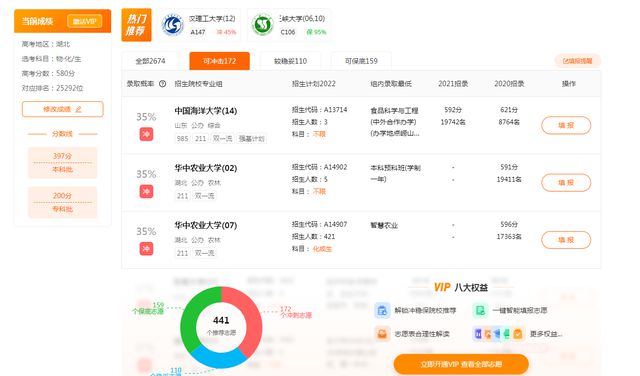Click the 一键智能填报志愿 green icon
The image size is (640, 376).
(x=480, y=310)
